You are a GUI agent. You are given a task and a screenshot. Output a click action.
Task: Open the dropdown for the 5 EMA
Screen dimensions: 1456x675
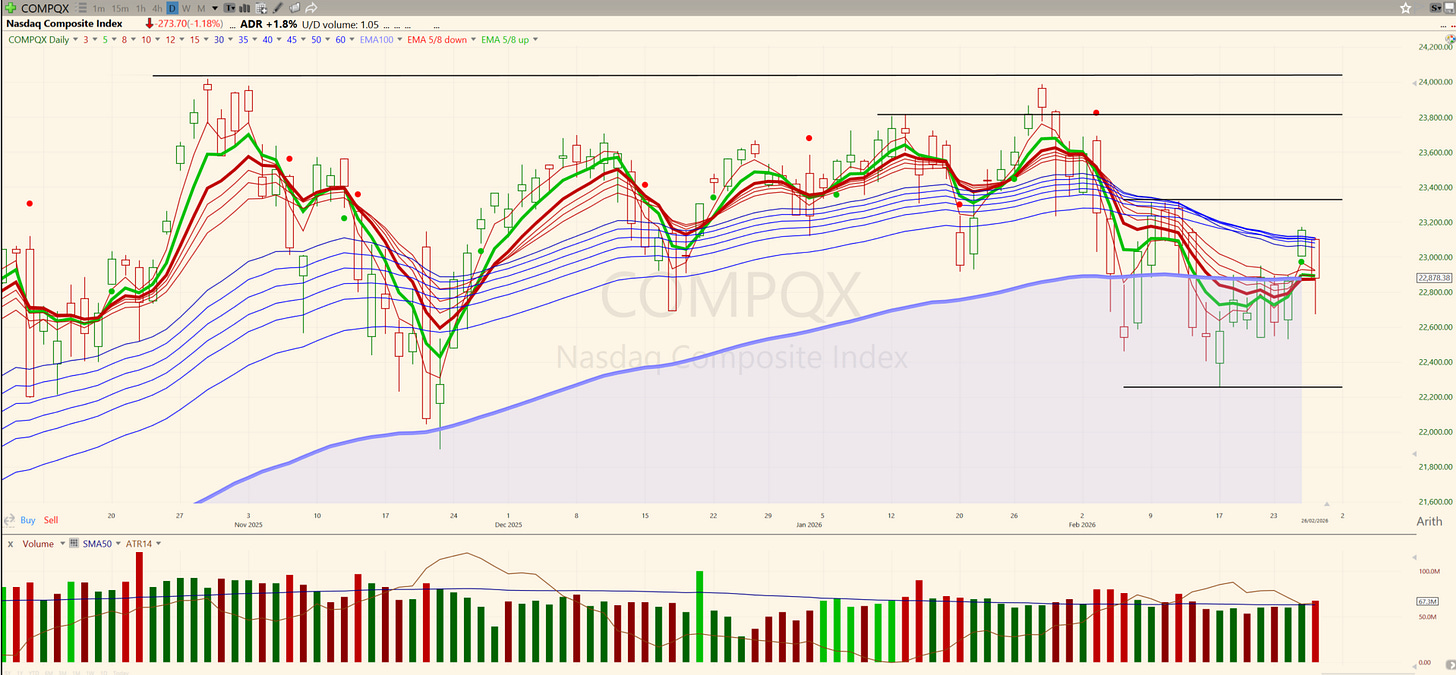(x=114, y=39)
